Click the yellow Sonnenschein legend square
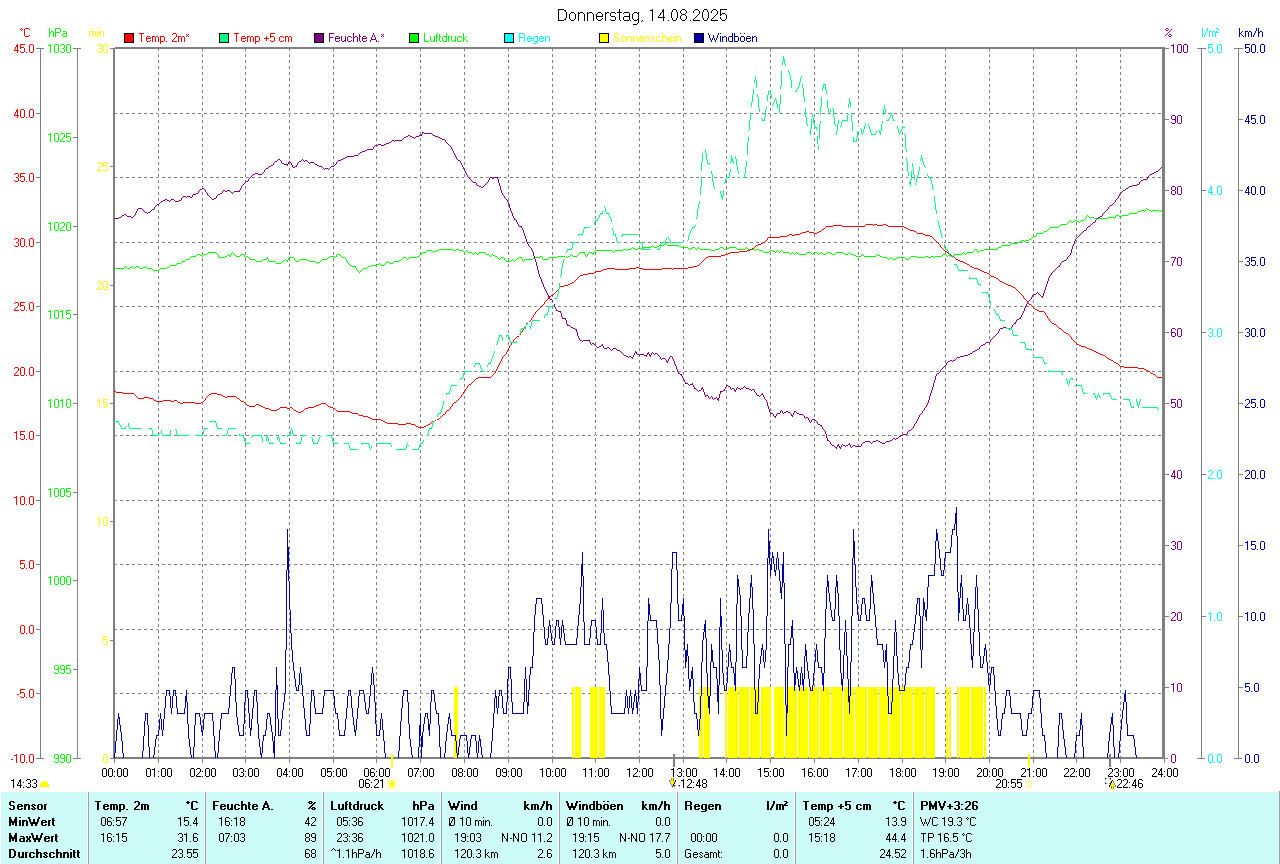The height and width of the screenshot is (864, 1280). (604, 38)
